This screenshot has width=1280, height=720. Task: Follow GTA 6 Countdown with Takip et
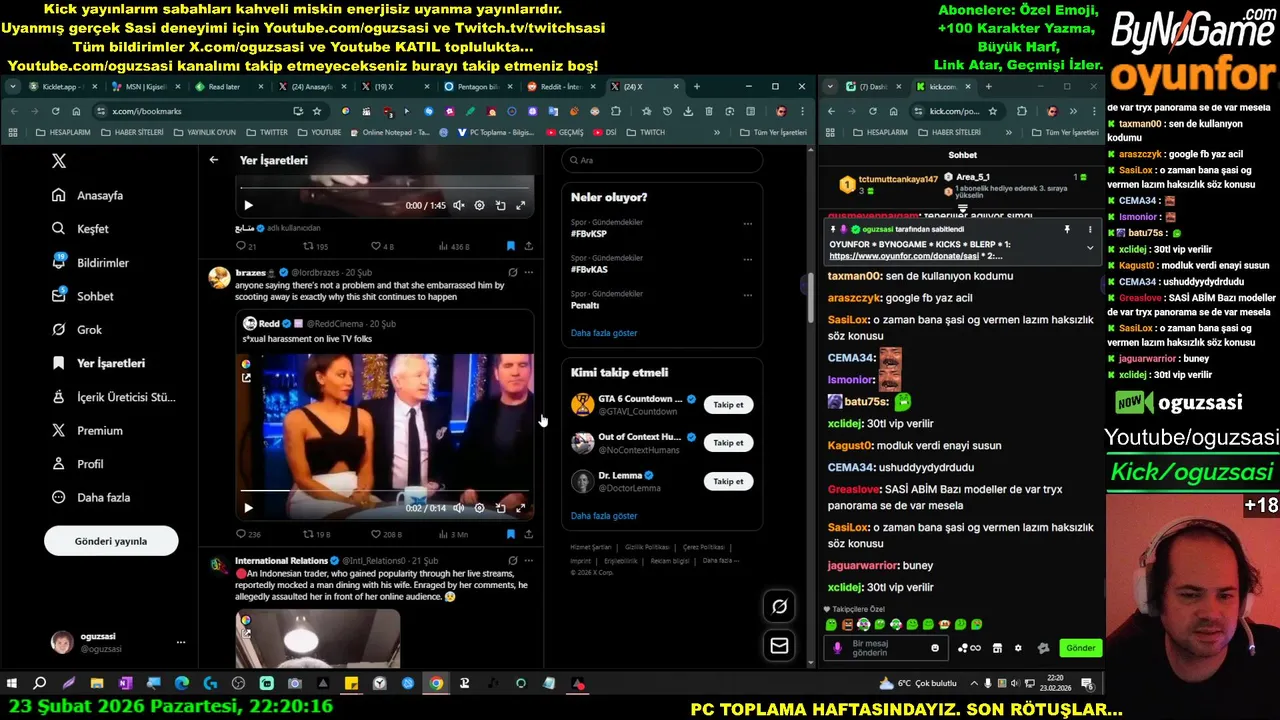[x=728, y=405]
